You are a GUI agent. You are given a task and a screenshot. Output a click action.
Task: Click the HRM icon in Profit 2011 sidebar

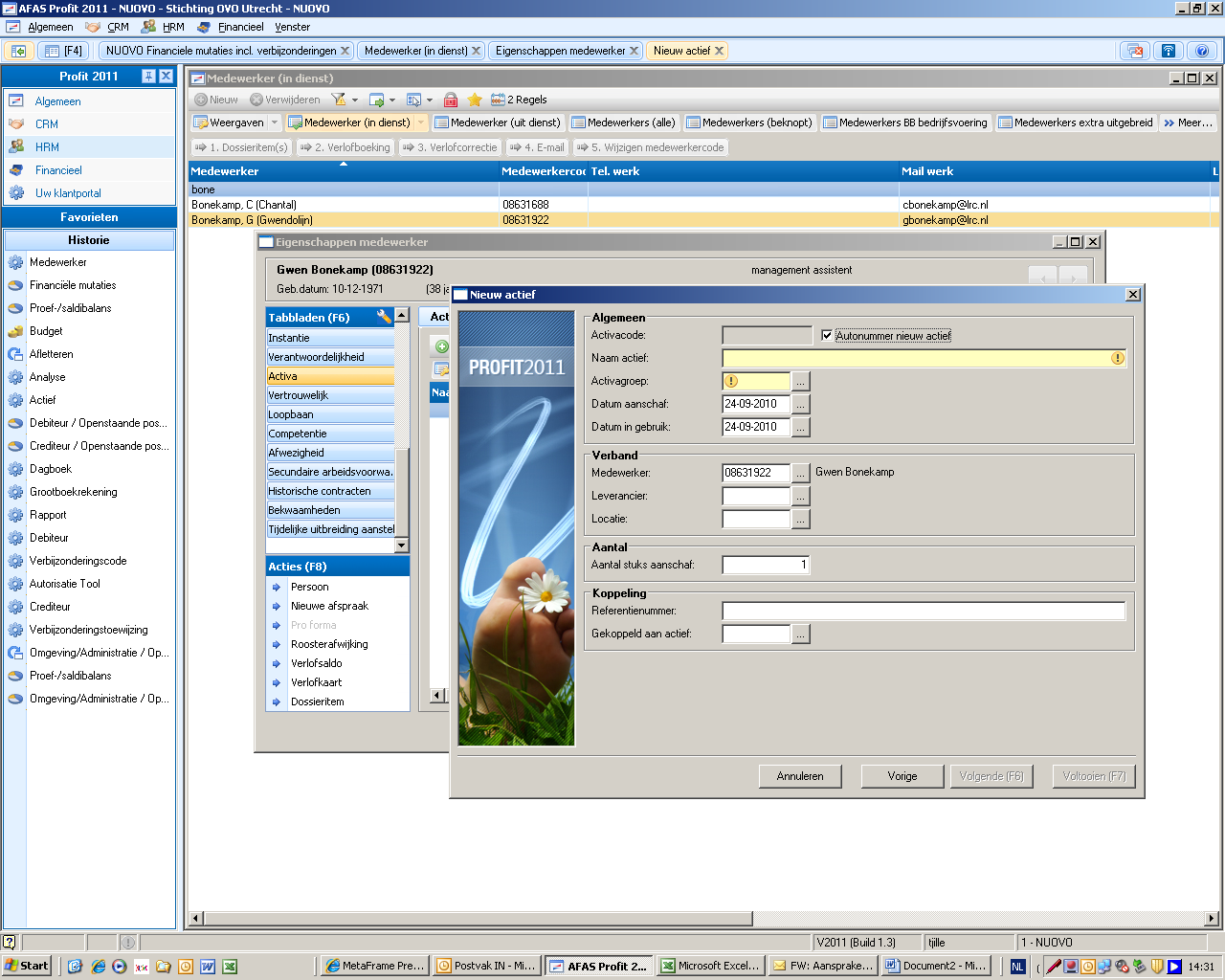click(x=16, y=146)
